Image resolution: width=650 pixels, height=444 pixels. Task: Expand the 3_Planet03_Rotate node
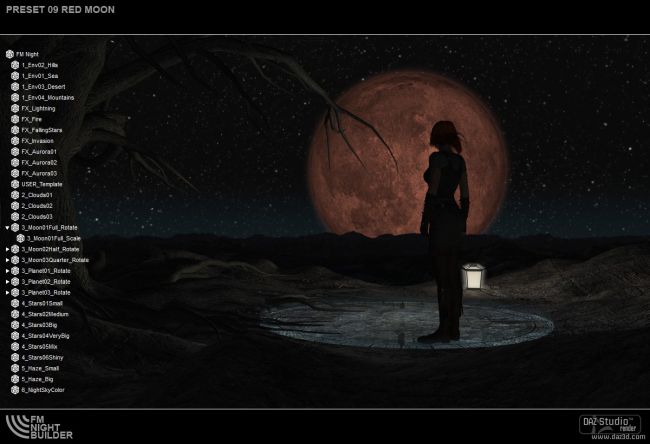point(7,292)
